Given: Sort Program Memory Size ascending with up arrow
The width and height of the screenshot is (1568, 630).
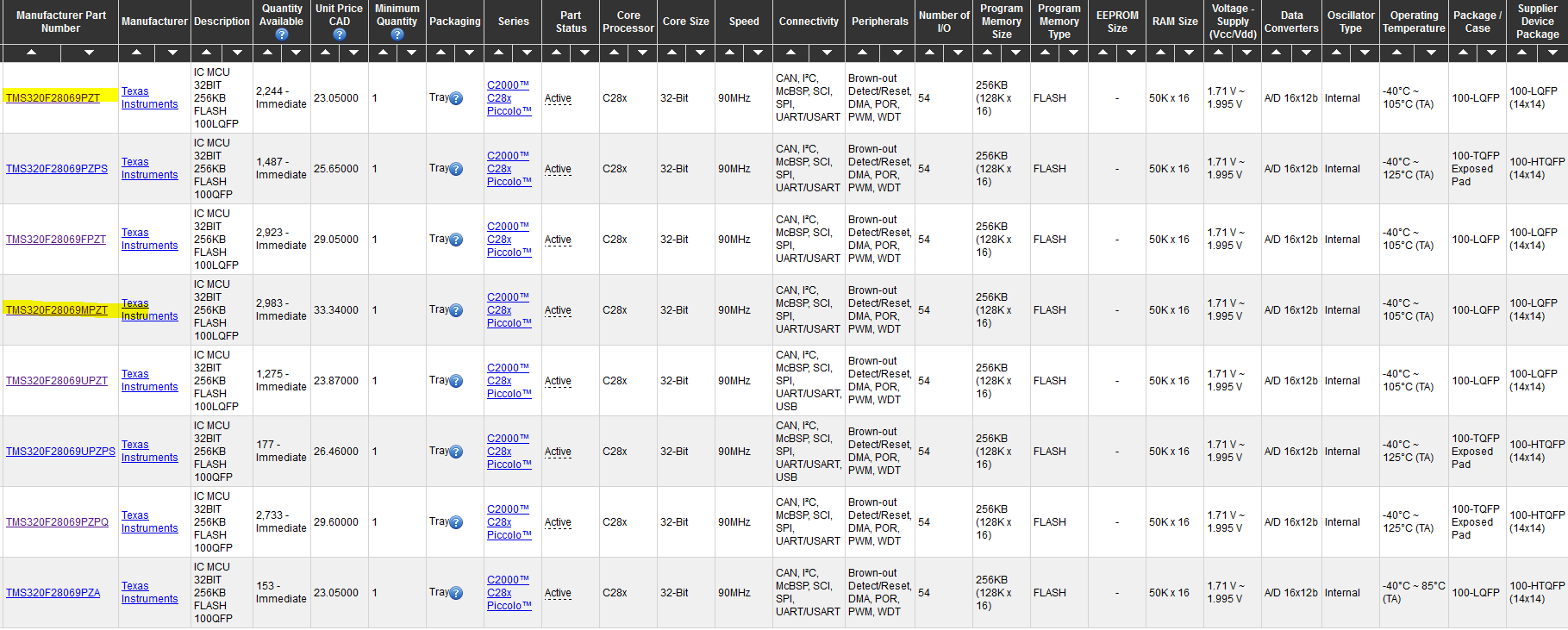Looking at the screenshot, I should click(x=987, y=53).
